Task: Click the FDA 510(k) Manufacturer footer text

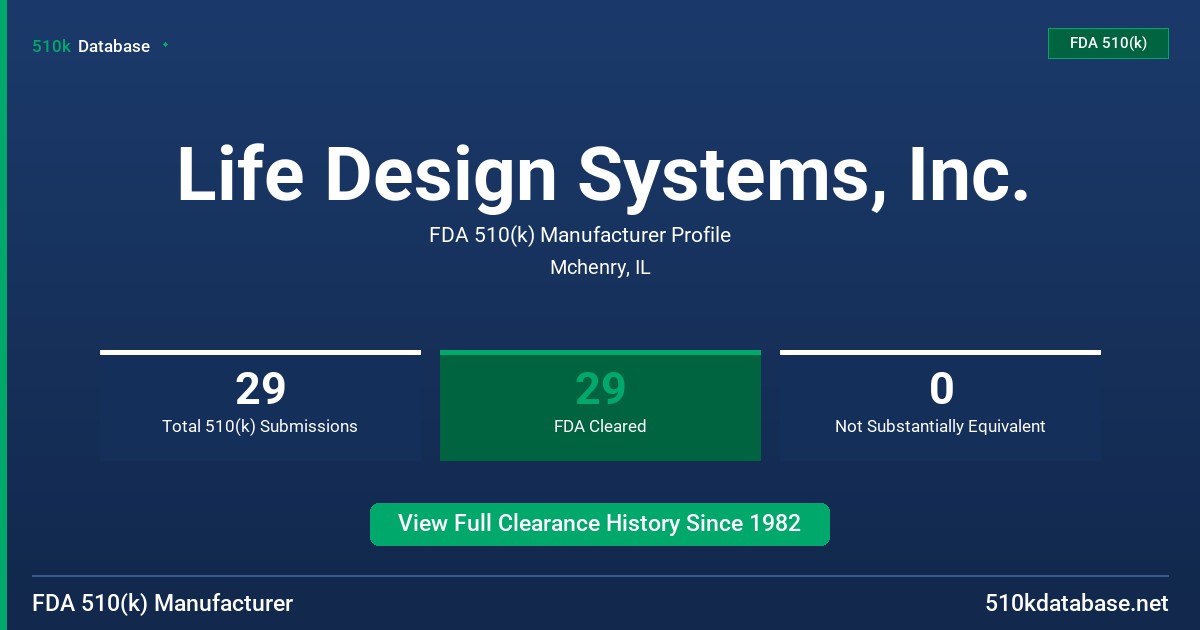Action: point(163,603)
